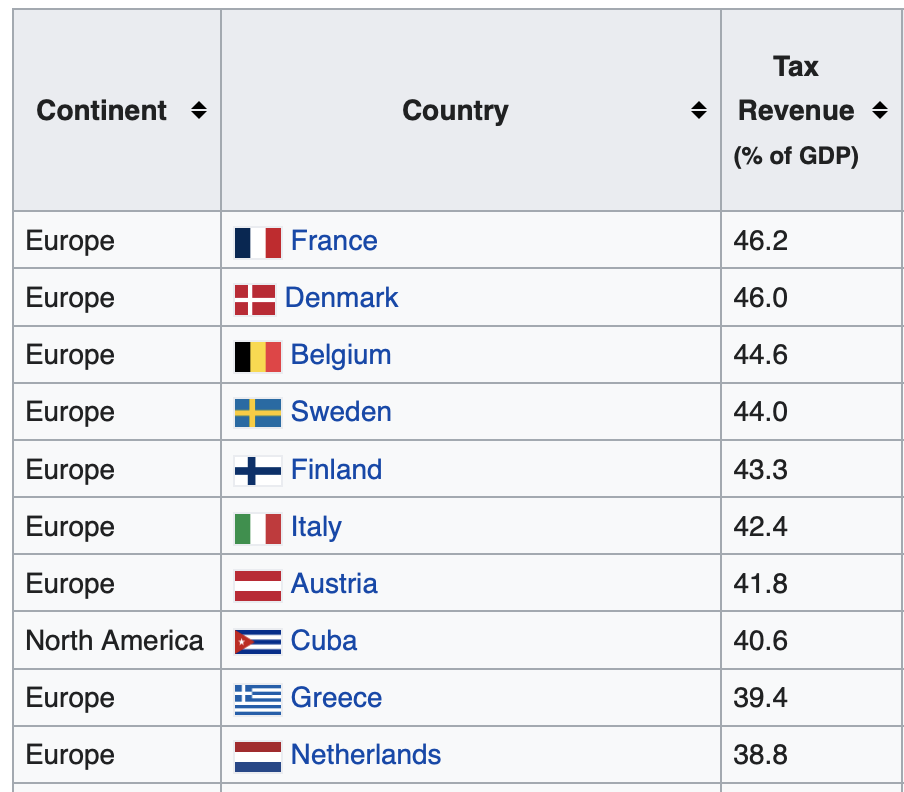Click the Belgium flag icon
The image size is (904, 792).
pyautogui.click(x=258, y=356)
